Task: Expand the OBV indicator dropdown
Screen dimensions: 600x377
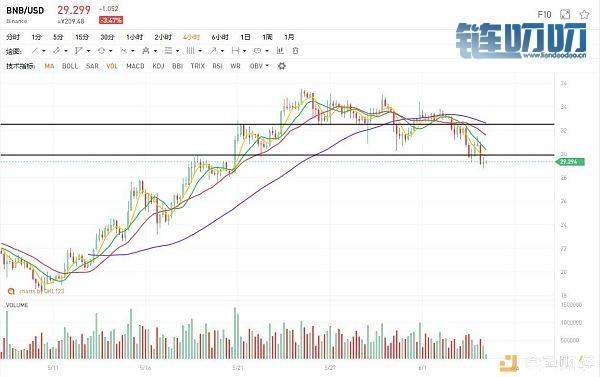Action: point(267,65)
